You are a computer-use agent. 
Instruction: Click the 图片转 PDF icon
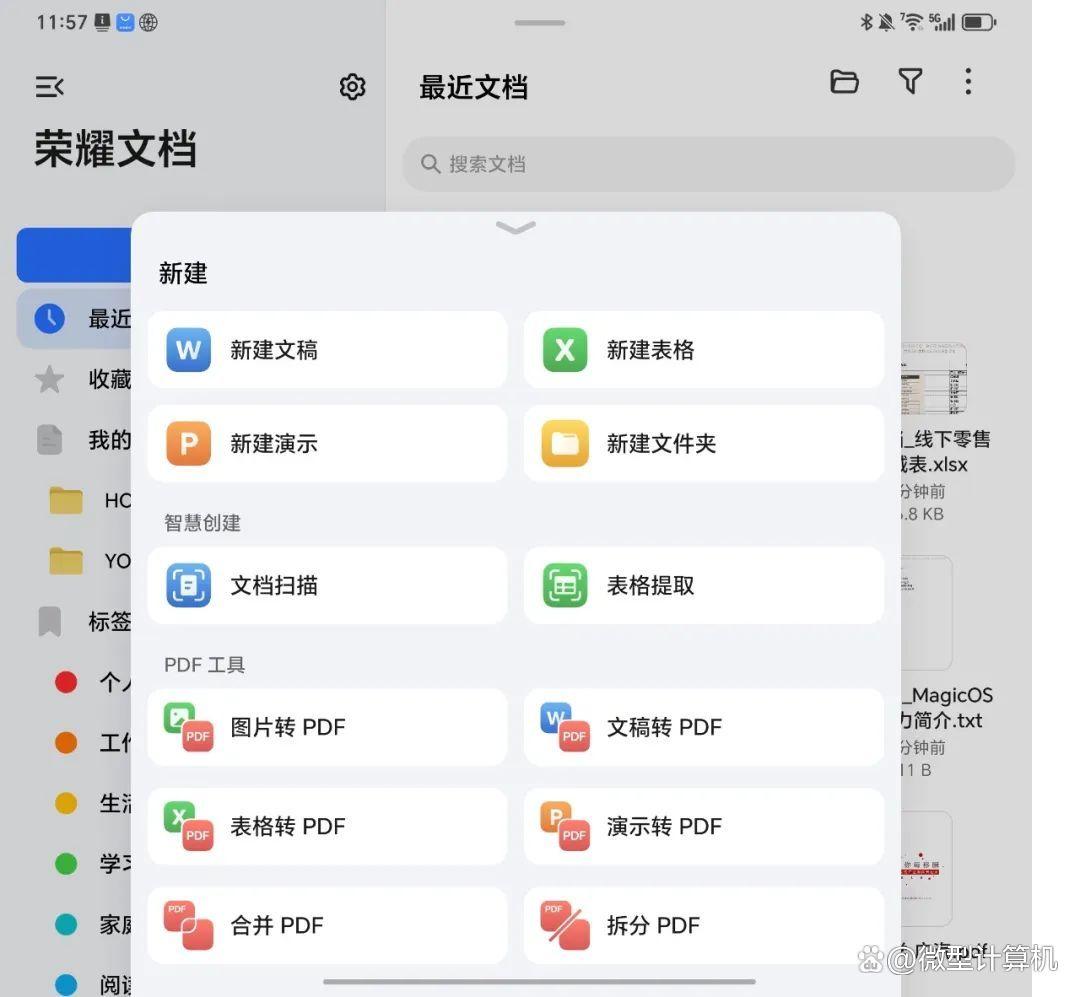pos(188,727)
